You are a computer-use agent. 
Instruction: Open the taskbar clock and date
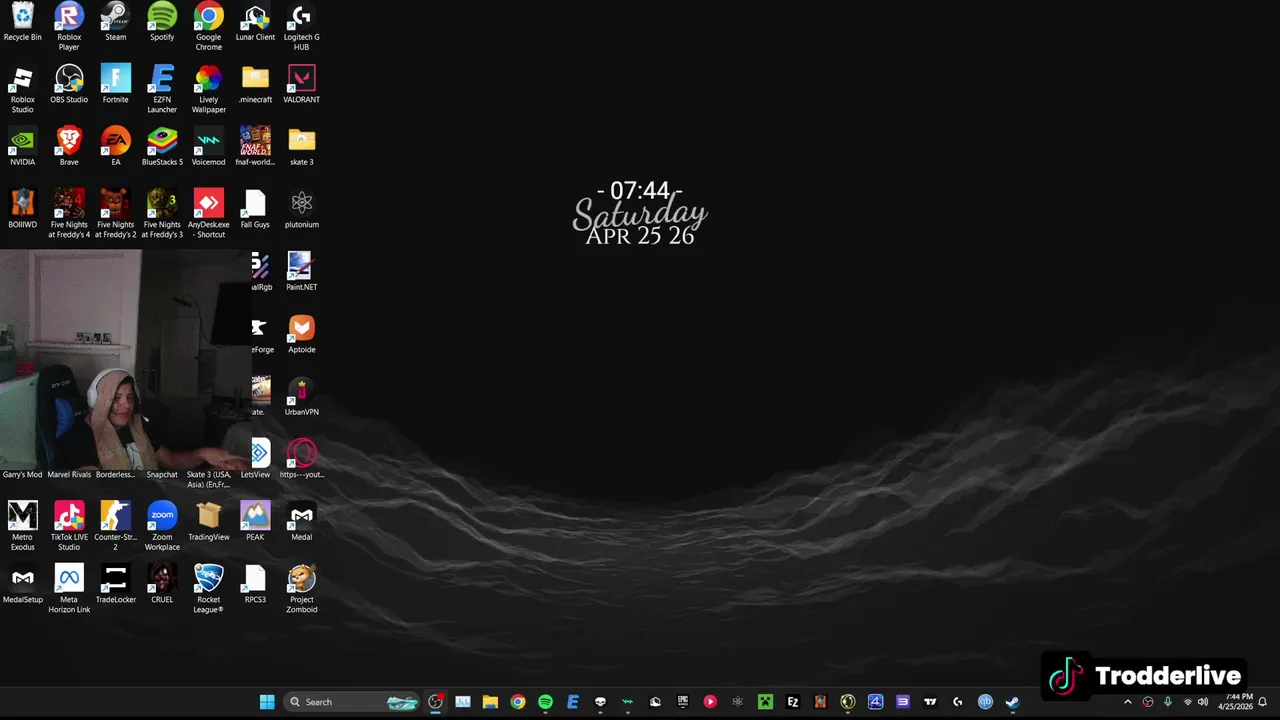1236,702
